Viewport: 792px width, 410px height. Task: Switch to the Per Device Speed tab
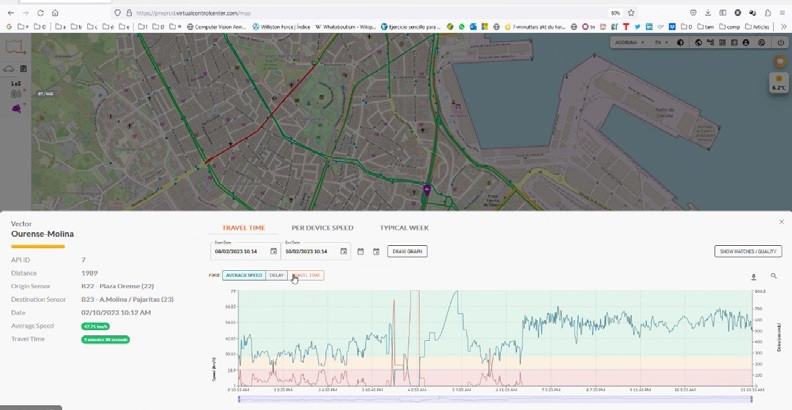pyautogui.click(x=322, y=228)
